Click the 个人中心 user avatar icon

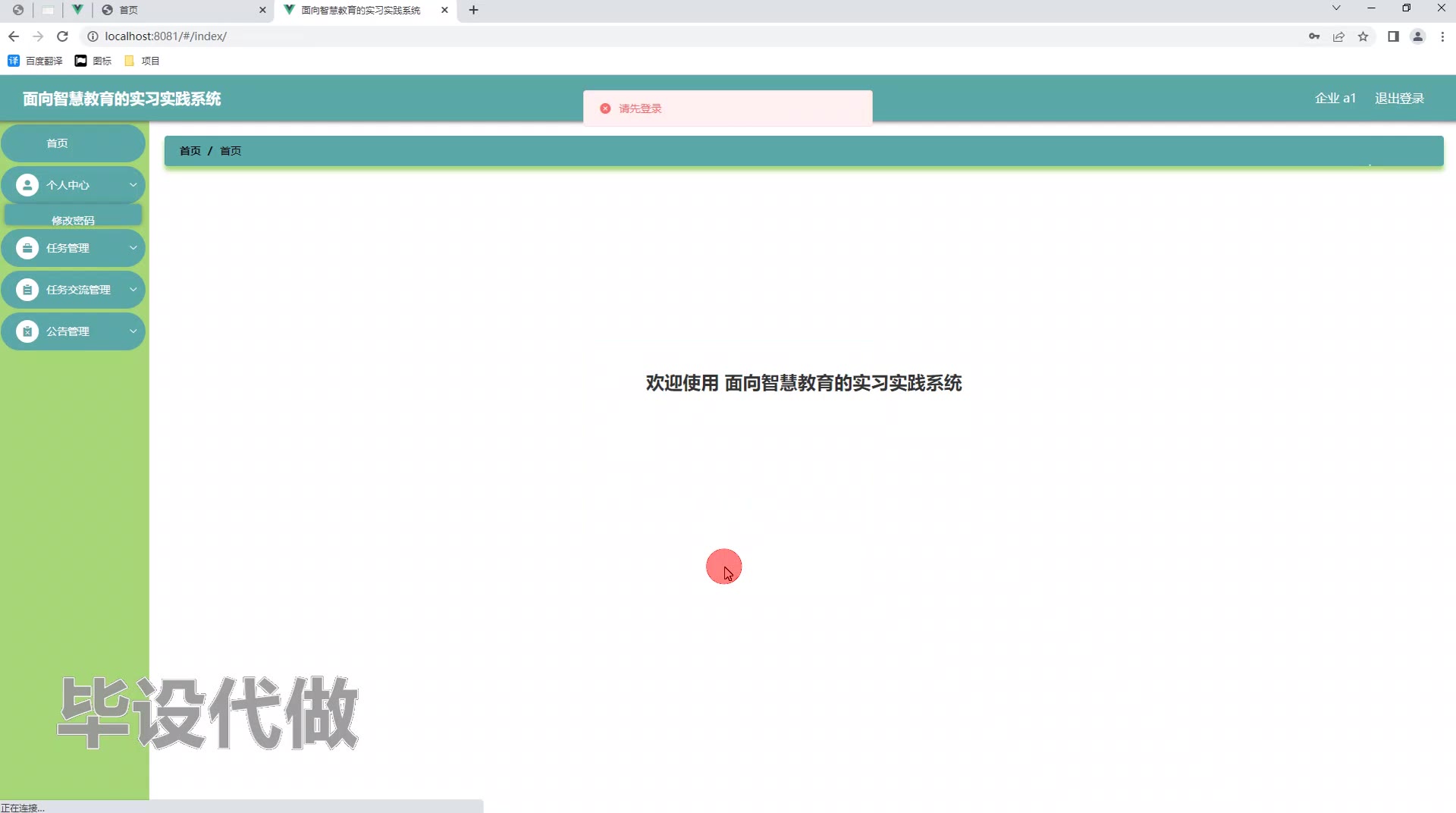tap(27, 185)
